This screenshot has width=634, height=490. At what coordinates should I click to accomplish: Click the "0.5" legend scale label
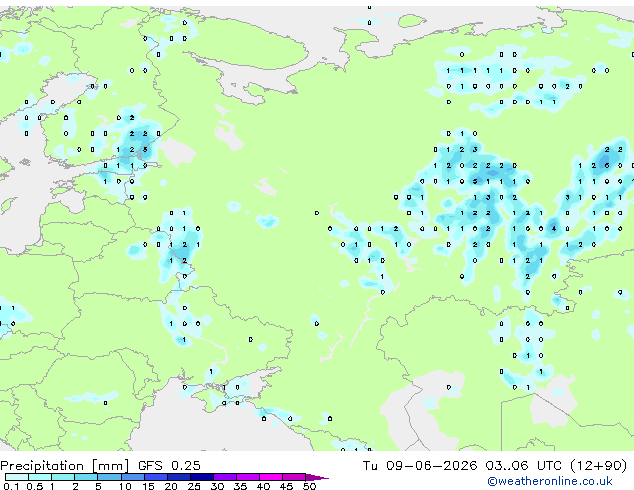tap(34, 486)
